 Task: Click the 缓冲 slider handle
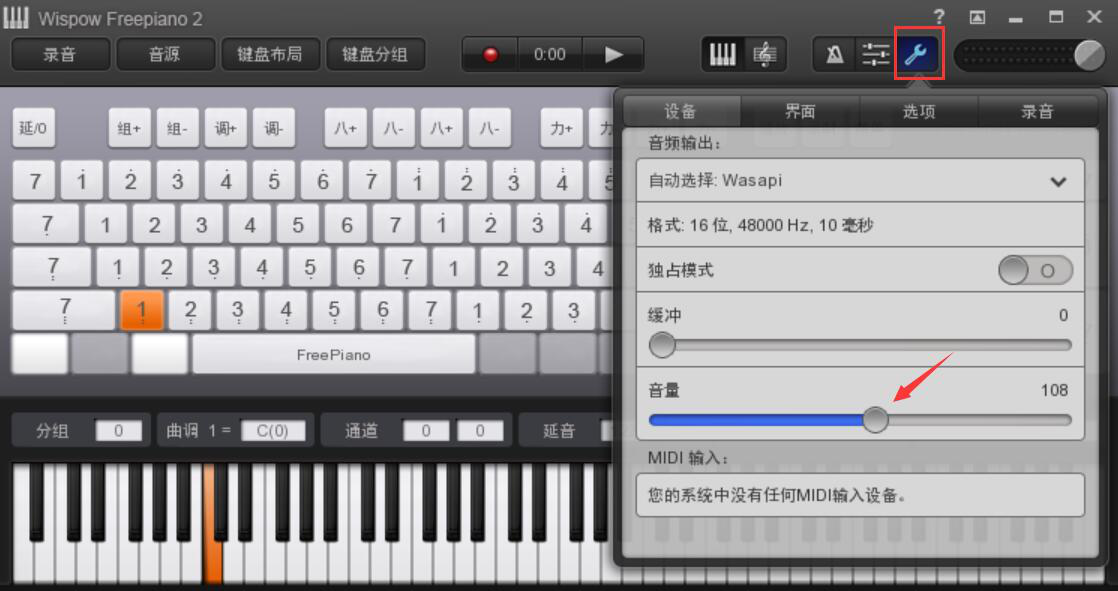(662, 345)
